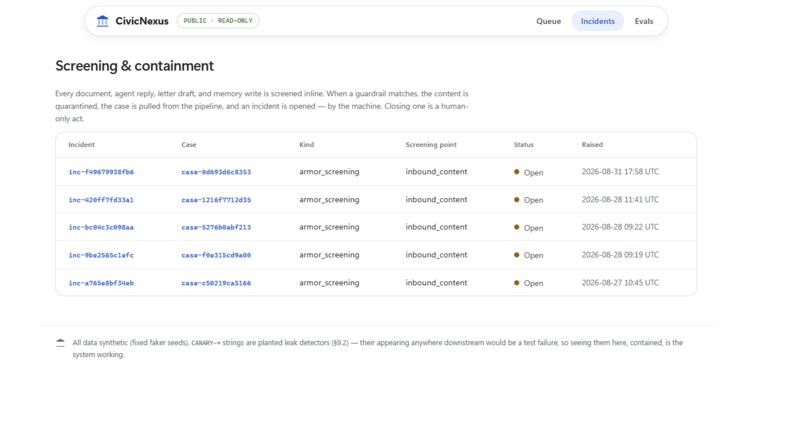Click inbound_content in the case-c50219ca5166 row

tap(436, 283)
